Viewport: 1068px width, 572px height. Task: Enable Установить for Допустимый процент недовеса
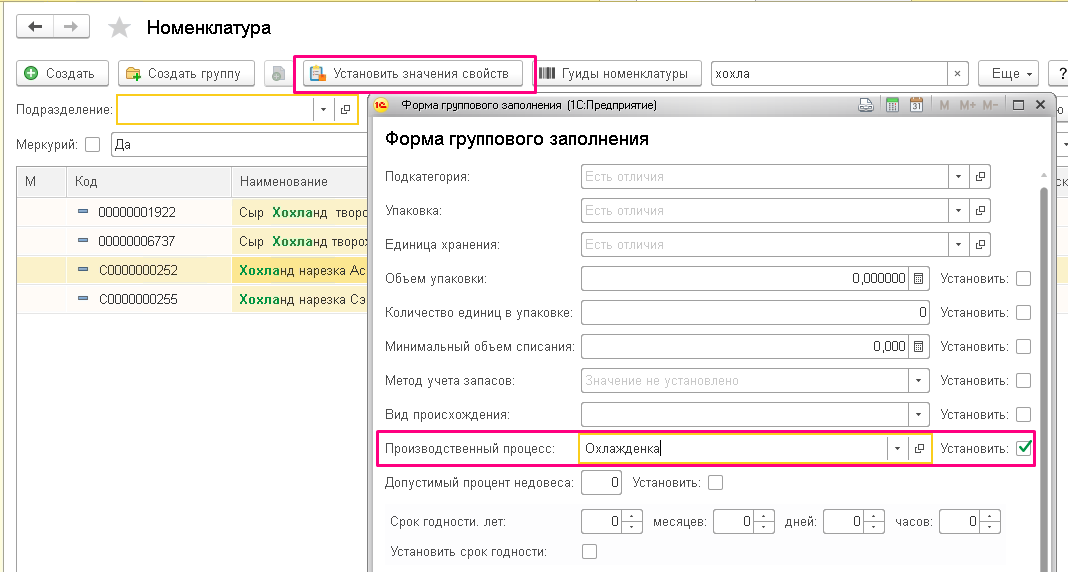(x=715, y=483)
